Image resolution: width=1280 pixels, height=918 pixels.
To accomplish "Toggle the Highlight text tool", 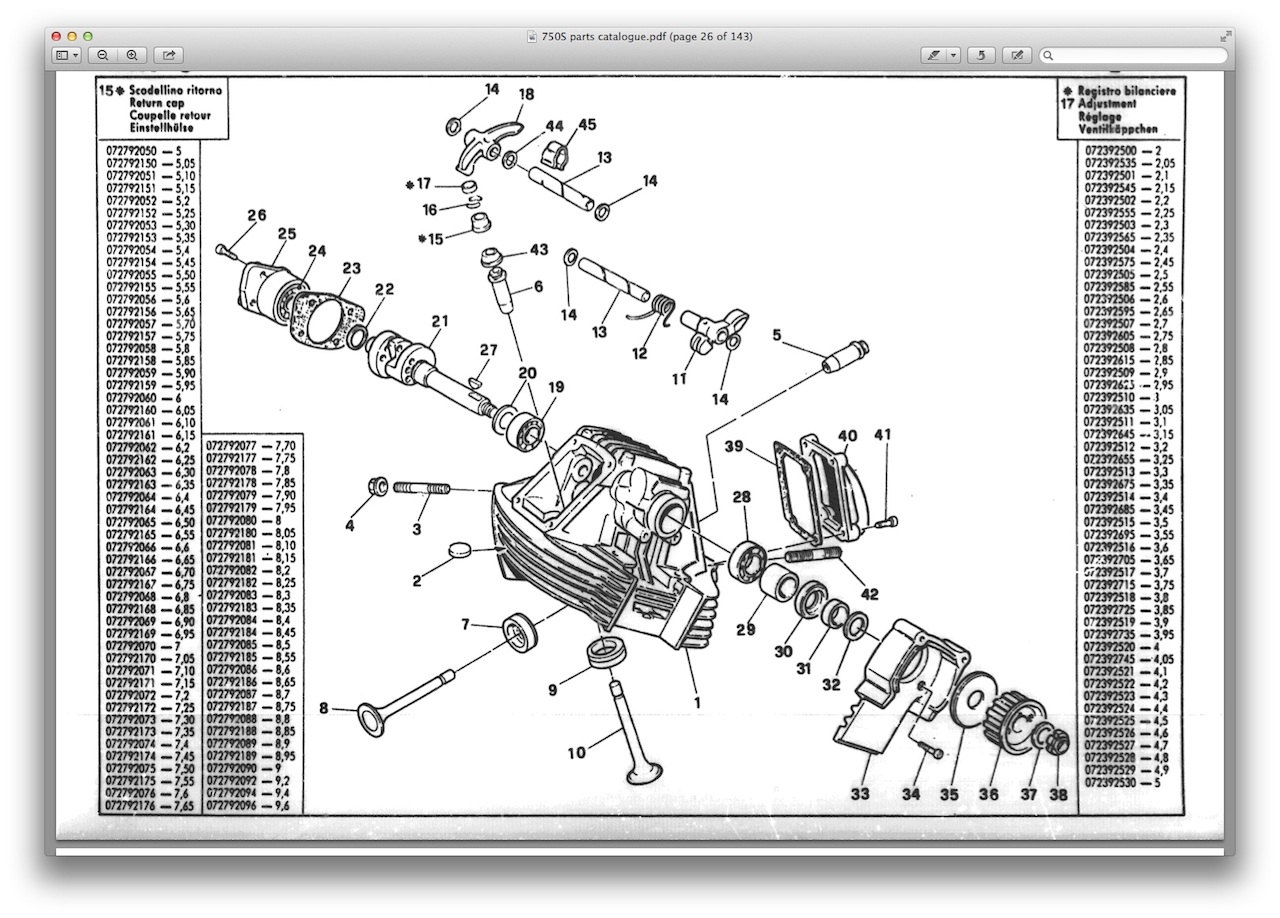I will tap(933, 56).
